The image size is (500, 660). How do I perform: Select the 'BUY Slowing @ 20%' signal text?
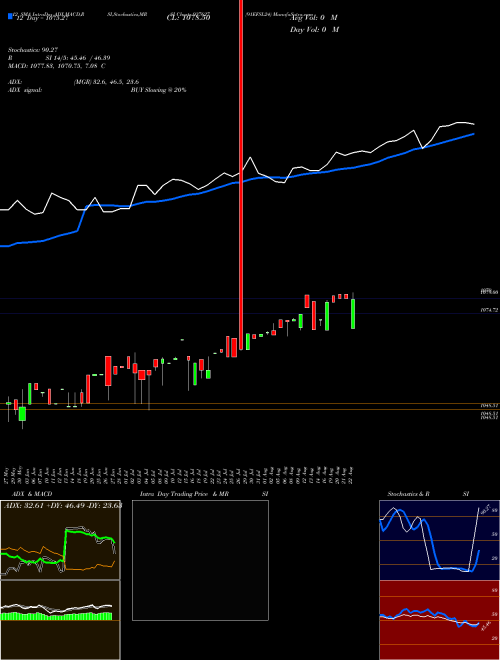159,90
